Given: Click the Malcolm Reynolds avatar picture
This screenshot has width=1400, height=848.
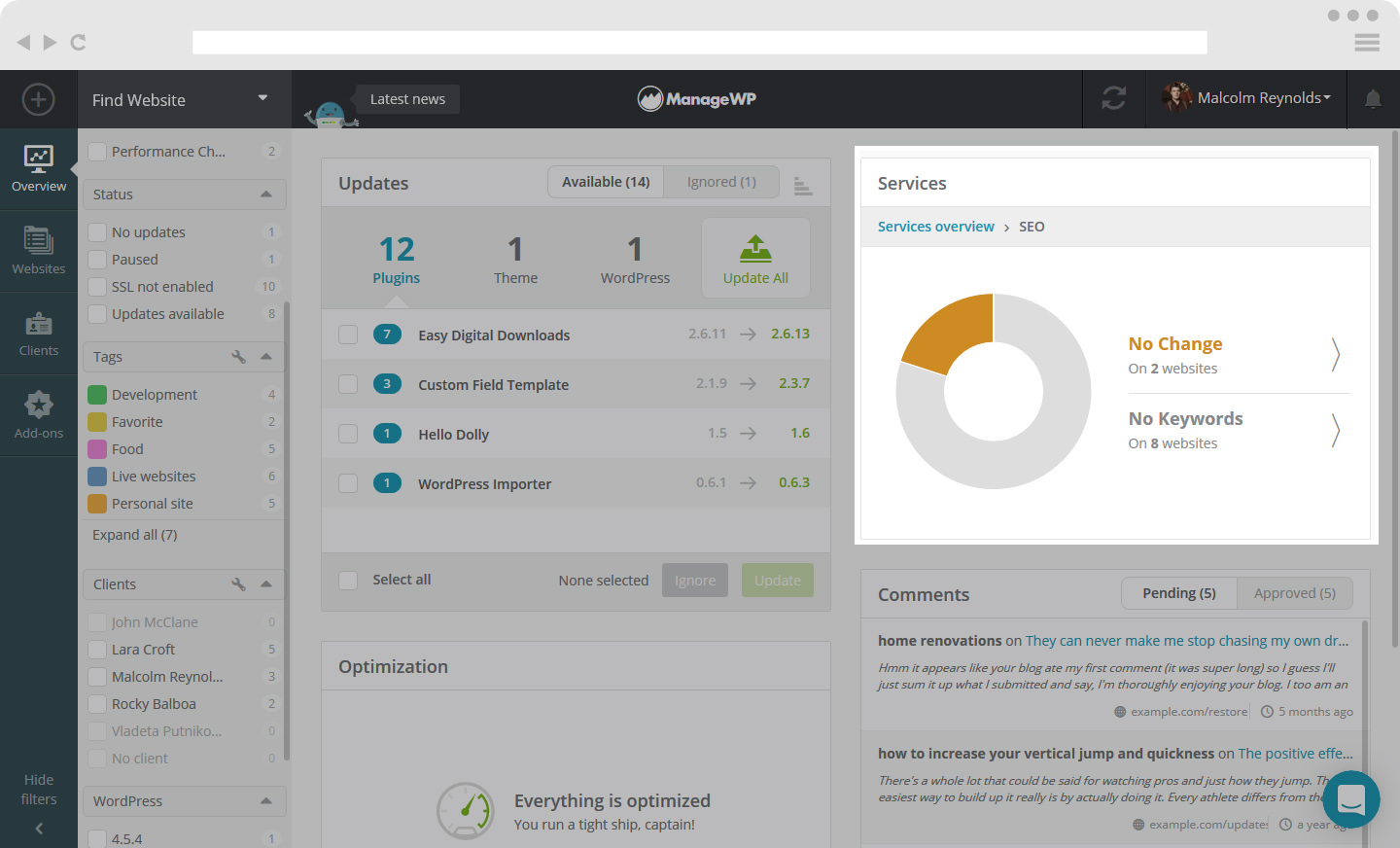Looking at the screenshot, I should pyautogui.click(x=1177, y=97).
